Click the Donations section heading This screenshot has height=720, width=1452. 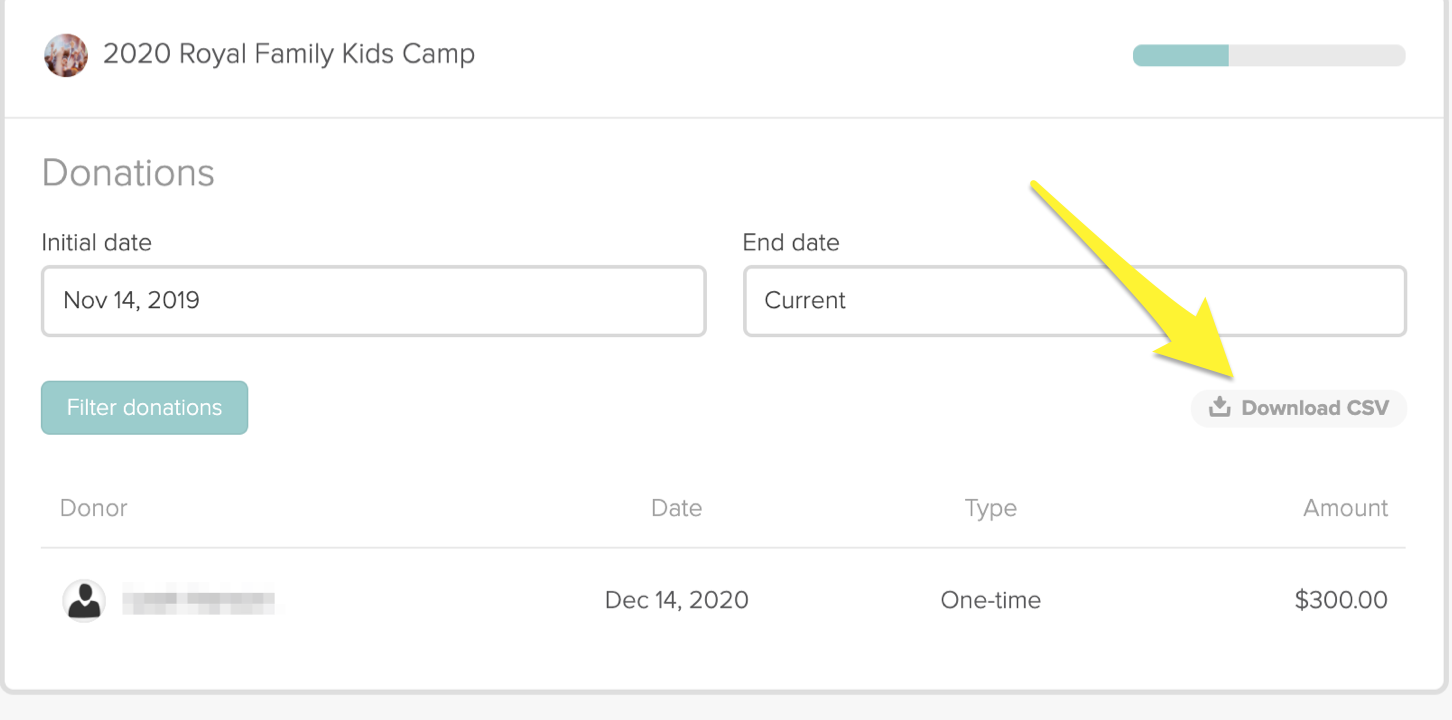pyautogui.click(x=128, y=173)
